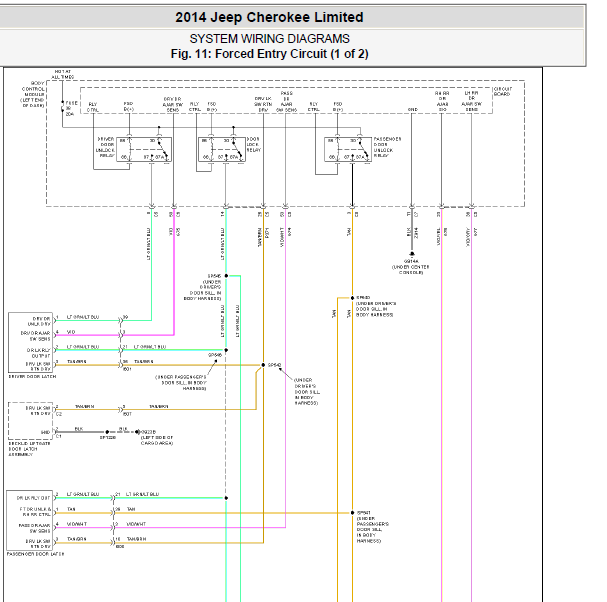Click the 'FUSE 39 20A' label
The height and width of the screenshot is (602, 607).
pos(71,109)
